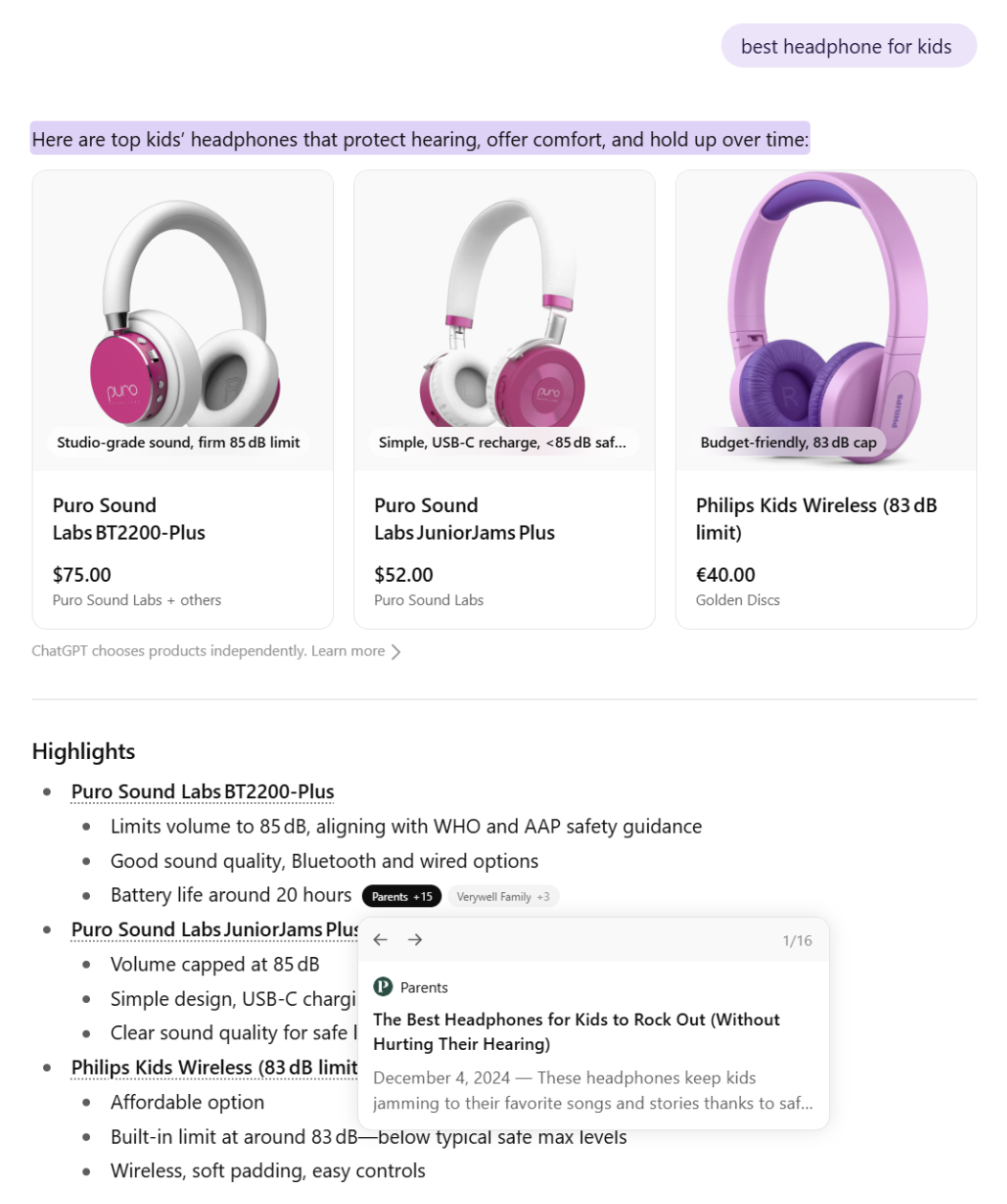Click the previous source arrow in popup

click(x=380, y=940)
